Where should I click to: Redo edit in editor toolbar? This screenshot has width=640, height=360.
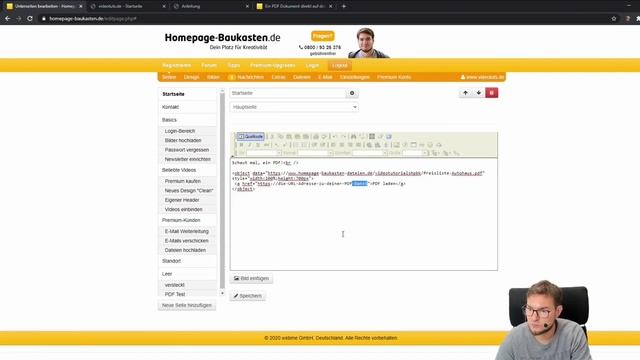coord(343,136)
